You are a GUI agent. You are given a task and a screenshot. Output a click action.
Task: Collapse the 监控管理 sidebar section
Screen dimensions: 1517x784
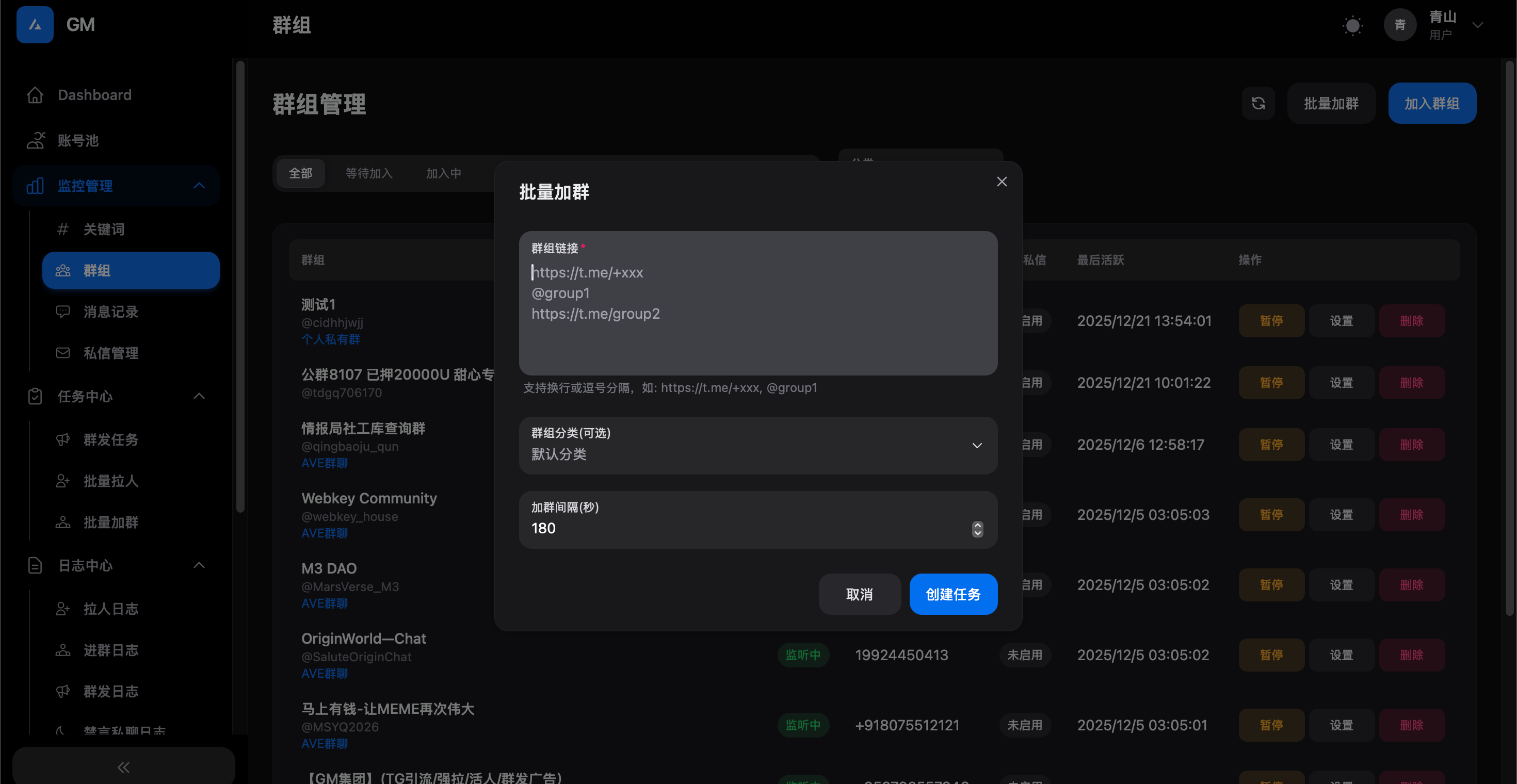(x=199, y=185)
